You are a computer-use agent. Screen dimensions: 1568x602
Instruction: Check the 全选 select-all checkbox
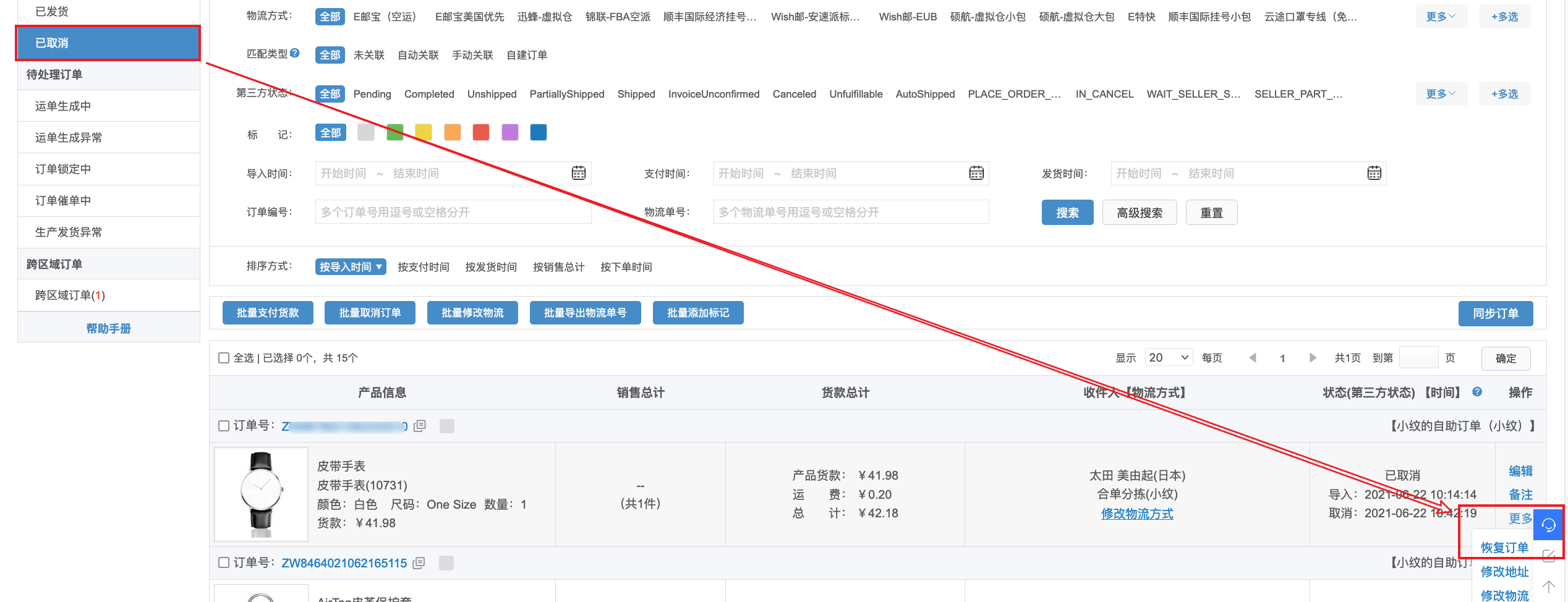coord(224,357)
